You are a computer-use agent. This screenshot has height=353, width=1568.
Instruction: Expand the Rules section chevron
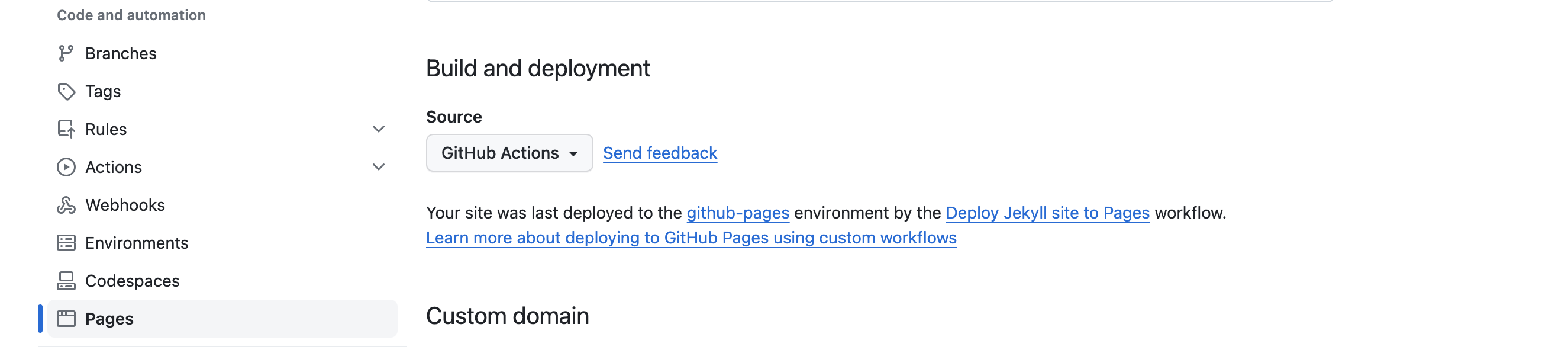[x=379, y=129]
